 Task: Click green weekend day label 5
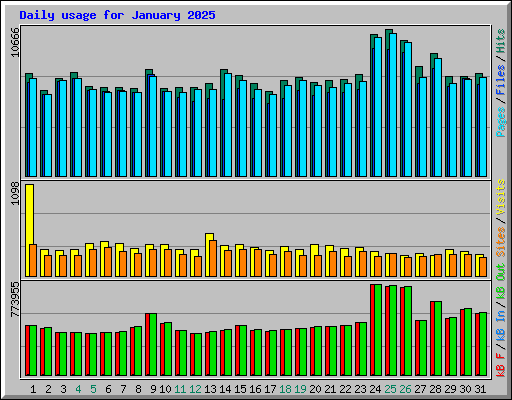click(93, 389)
